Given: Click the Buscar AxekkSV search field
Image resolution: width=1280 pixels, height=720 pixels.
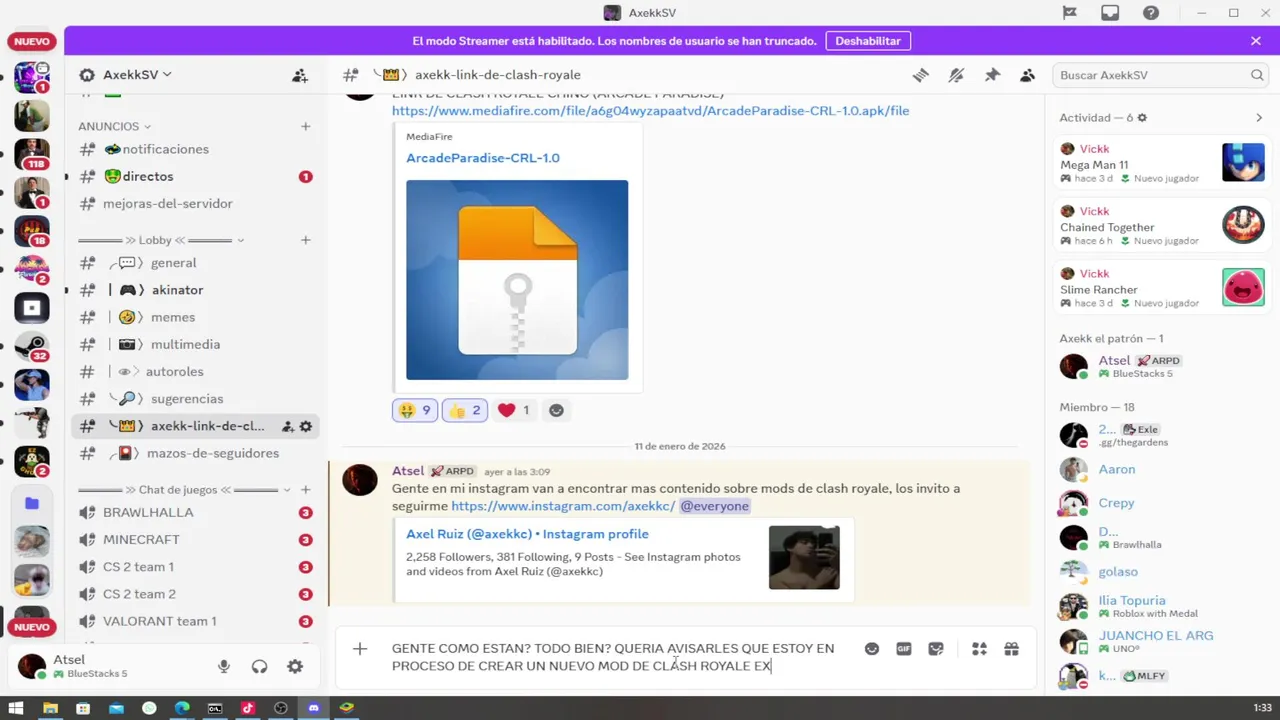Looking at the screenshot, I should [x=1161, y=75].
